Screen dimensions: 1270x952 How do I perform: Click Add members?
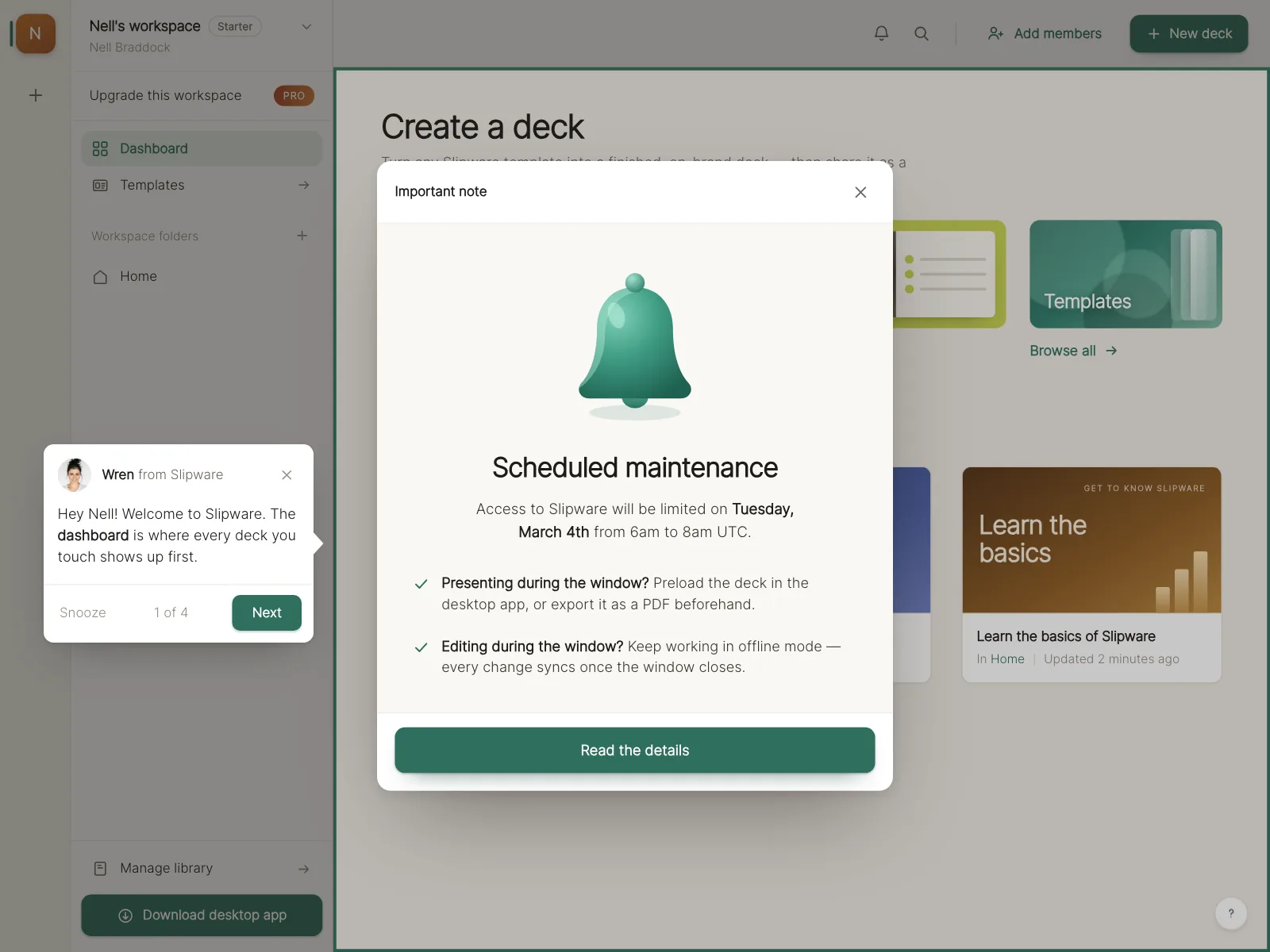1045,33
